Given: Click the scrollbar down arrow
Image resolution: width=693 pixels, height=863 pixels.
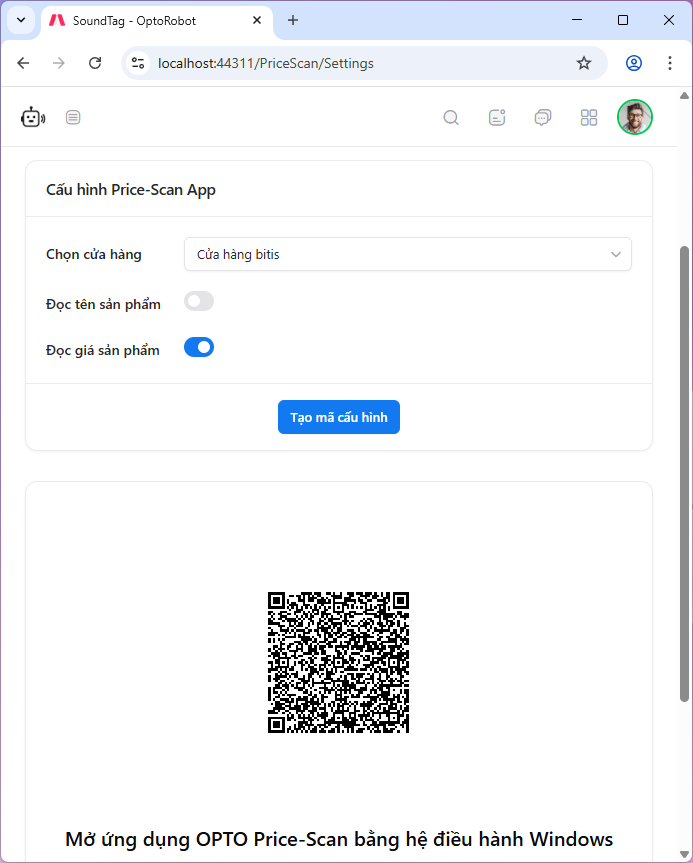Looking at the screenshot, I should click(684, 855).
